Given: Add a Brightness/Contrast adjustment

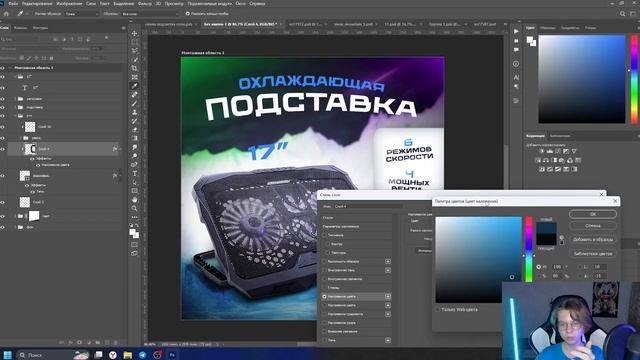Looking at the screenshot, I should (542, 151).
